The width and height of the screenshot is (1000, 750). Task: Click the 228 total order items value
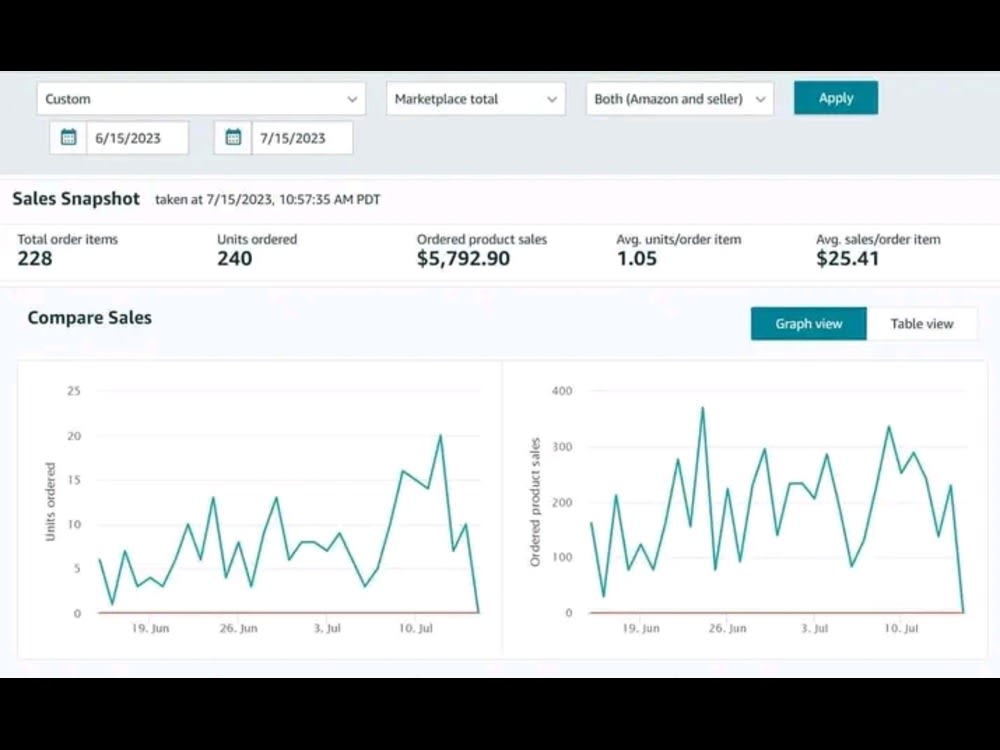(35, 259)
